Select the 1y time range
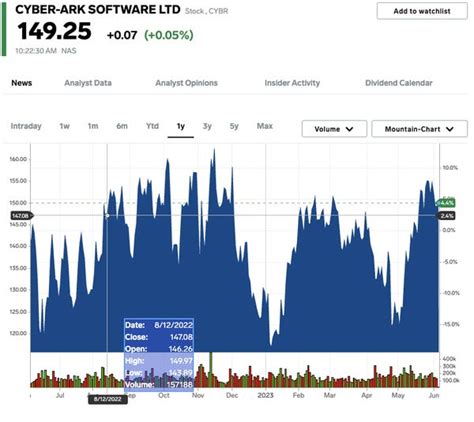474x422 pixels. click(181, 126)
